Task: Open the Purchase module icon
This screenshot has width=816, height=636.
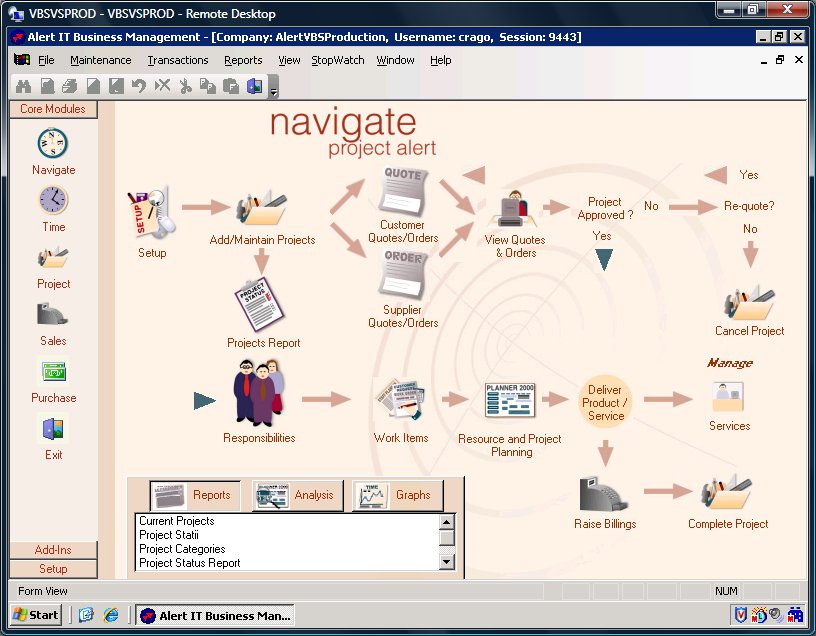Action: coord(54,372)
